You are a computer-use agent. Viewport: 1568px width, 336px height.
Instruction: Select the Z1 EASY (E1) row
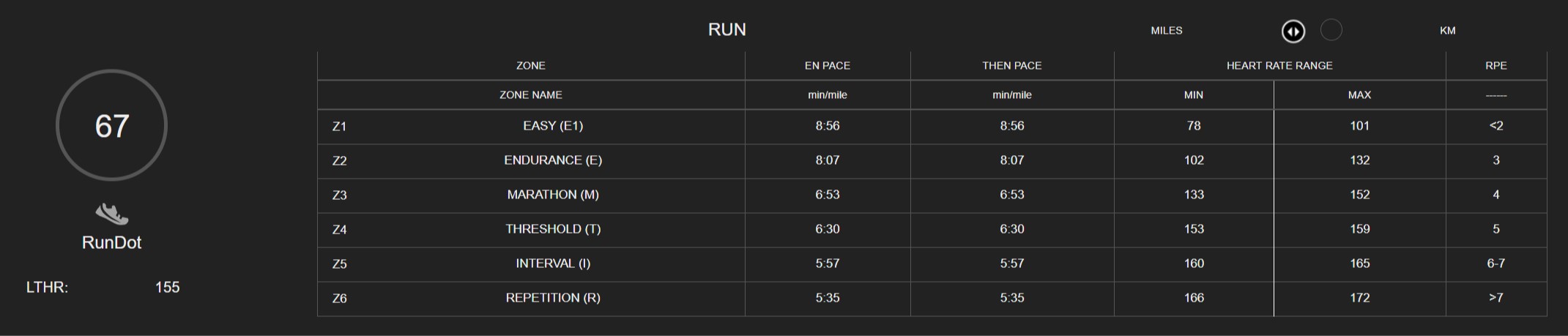tap(932, 127)
